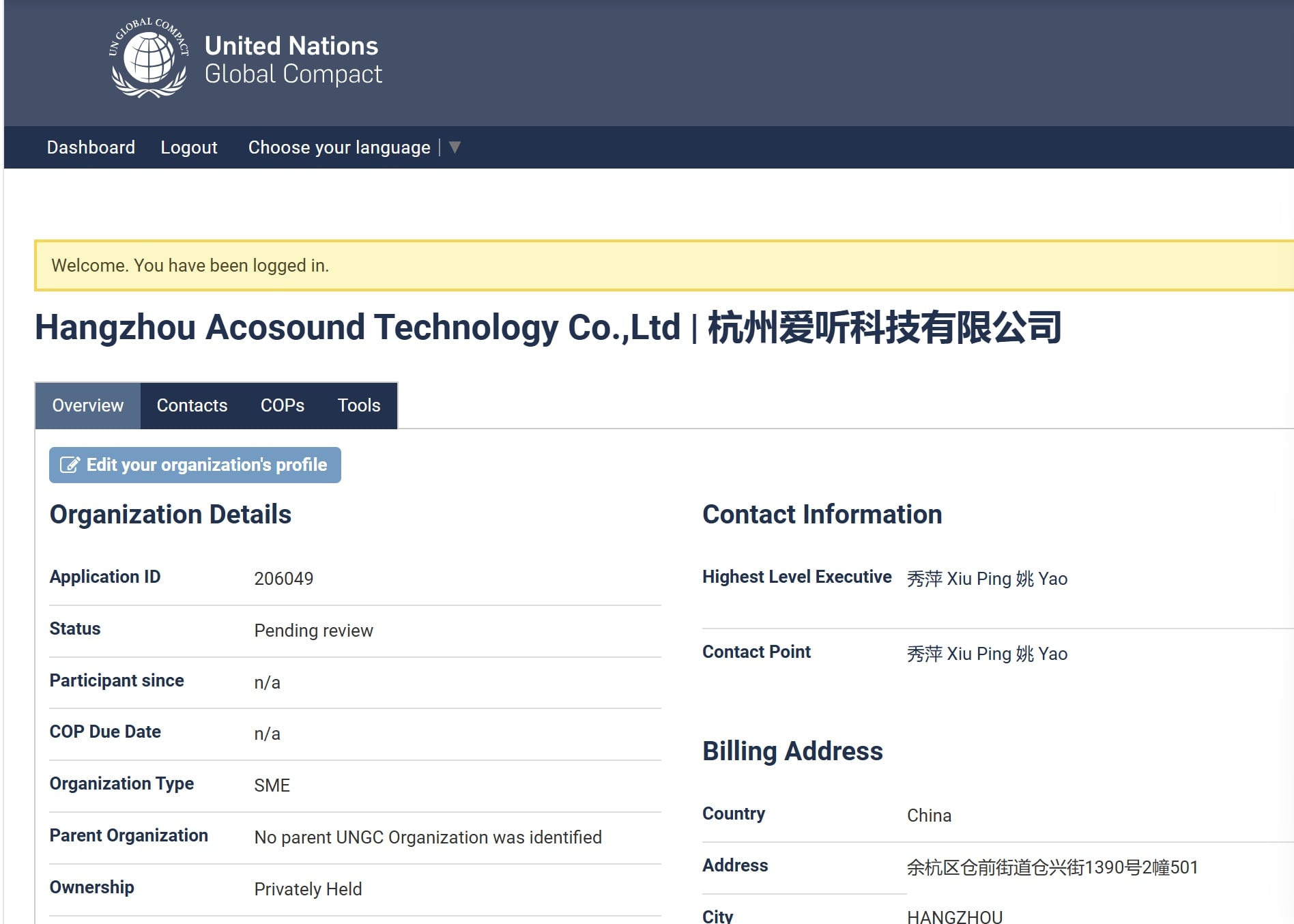Click Edit your organization's profile button
Viewport: 1294px width, 924px height.
click(195, 465)
